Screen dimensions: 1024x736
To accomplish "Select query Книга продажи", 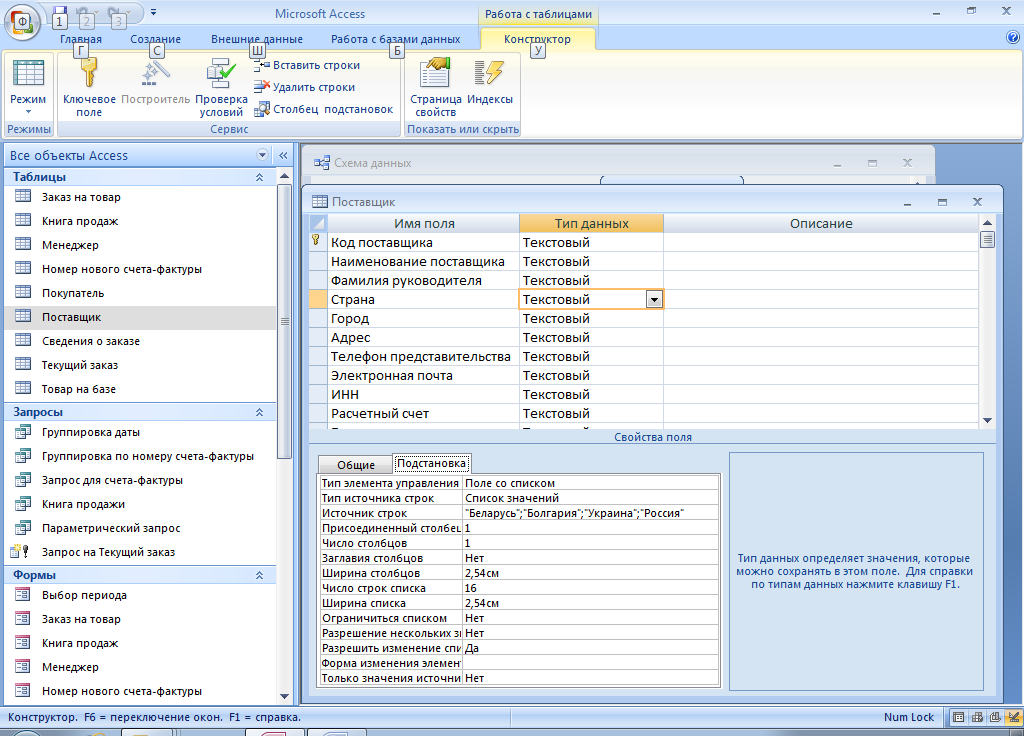I will click(x=83, y=504).
